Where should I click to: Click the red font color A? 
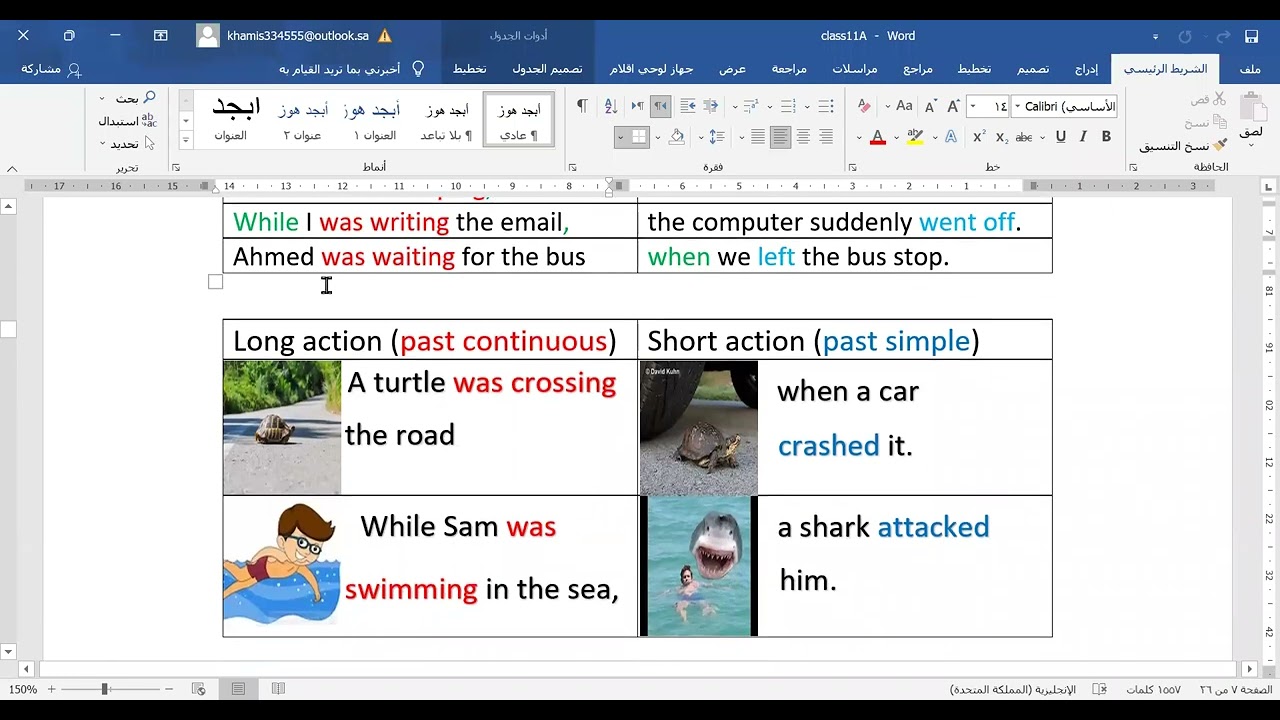coord(878,137)
